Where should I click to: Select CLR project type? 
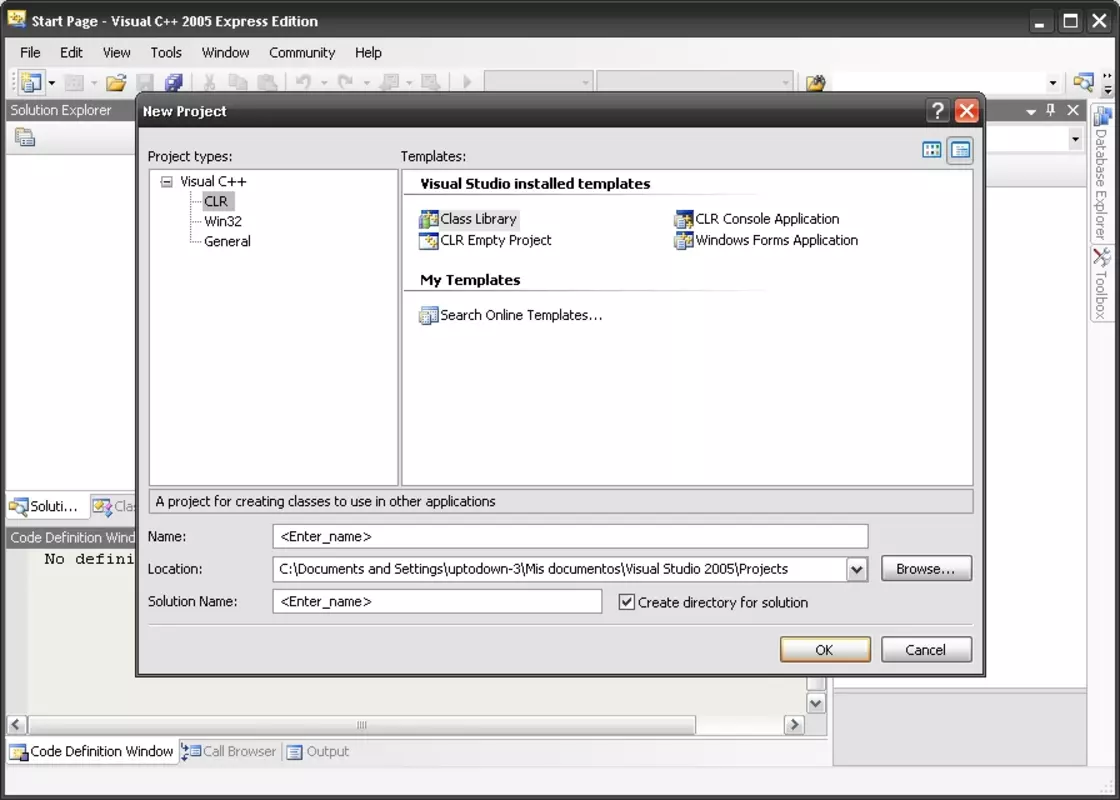tap(216, 201)
